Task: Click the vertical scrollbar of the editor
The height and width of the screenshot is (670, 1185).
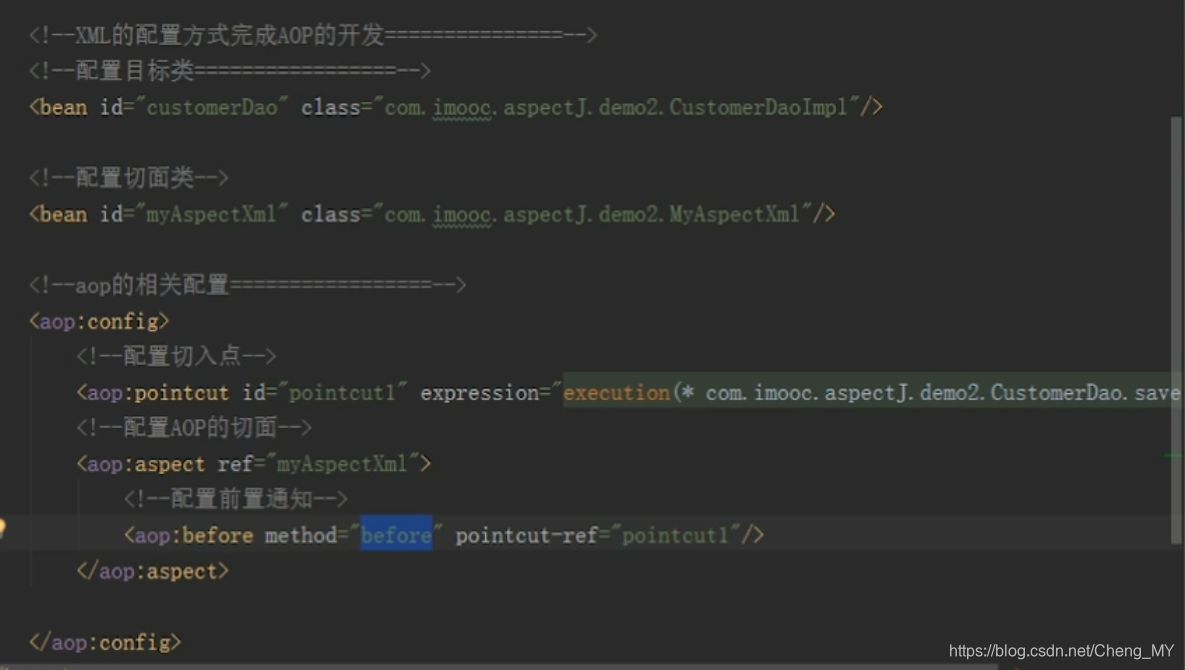Action: pyautogui.click(x=1175, y=329)
